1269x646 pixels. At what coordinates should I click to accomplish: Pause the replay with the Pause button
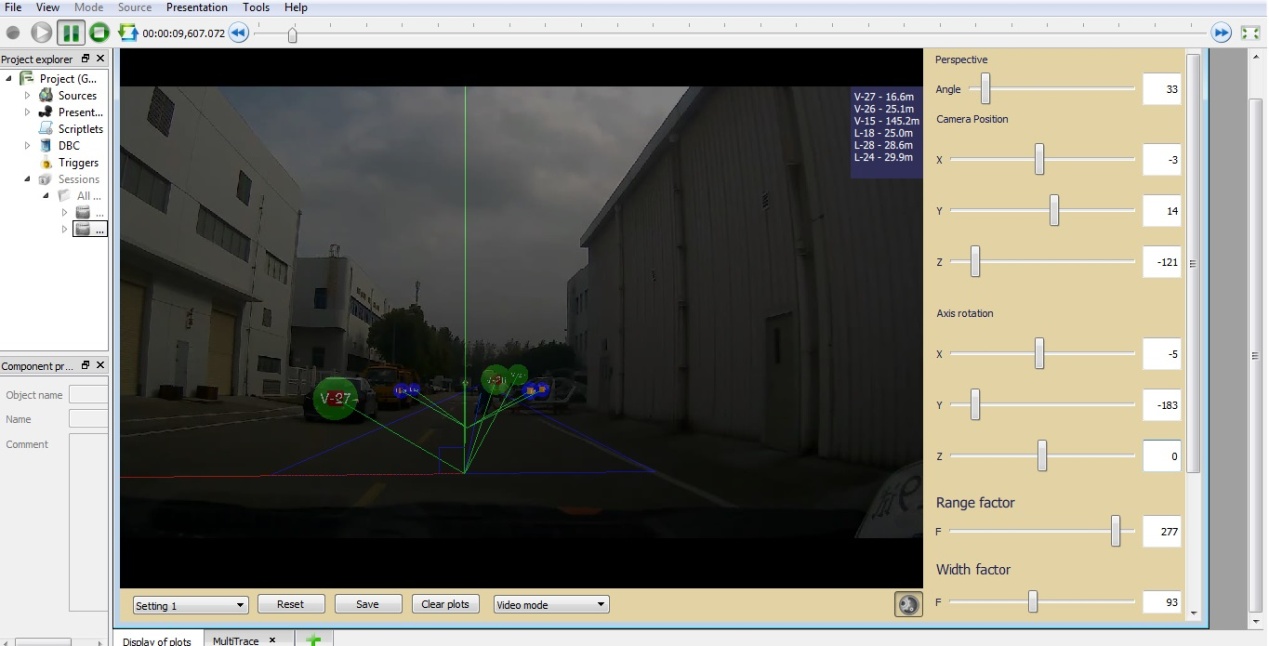(70, 33)
